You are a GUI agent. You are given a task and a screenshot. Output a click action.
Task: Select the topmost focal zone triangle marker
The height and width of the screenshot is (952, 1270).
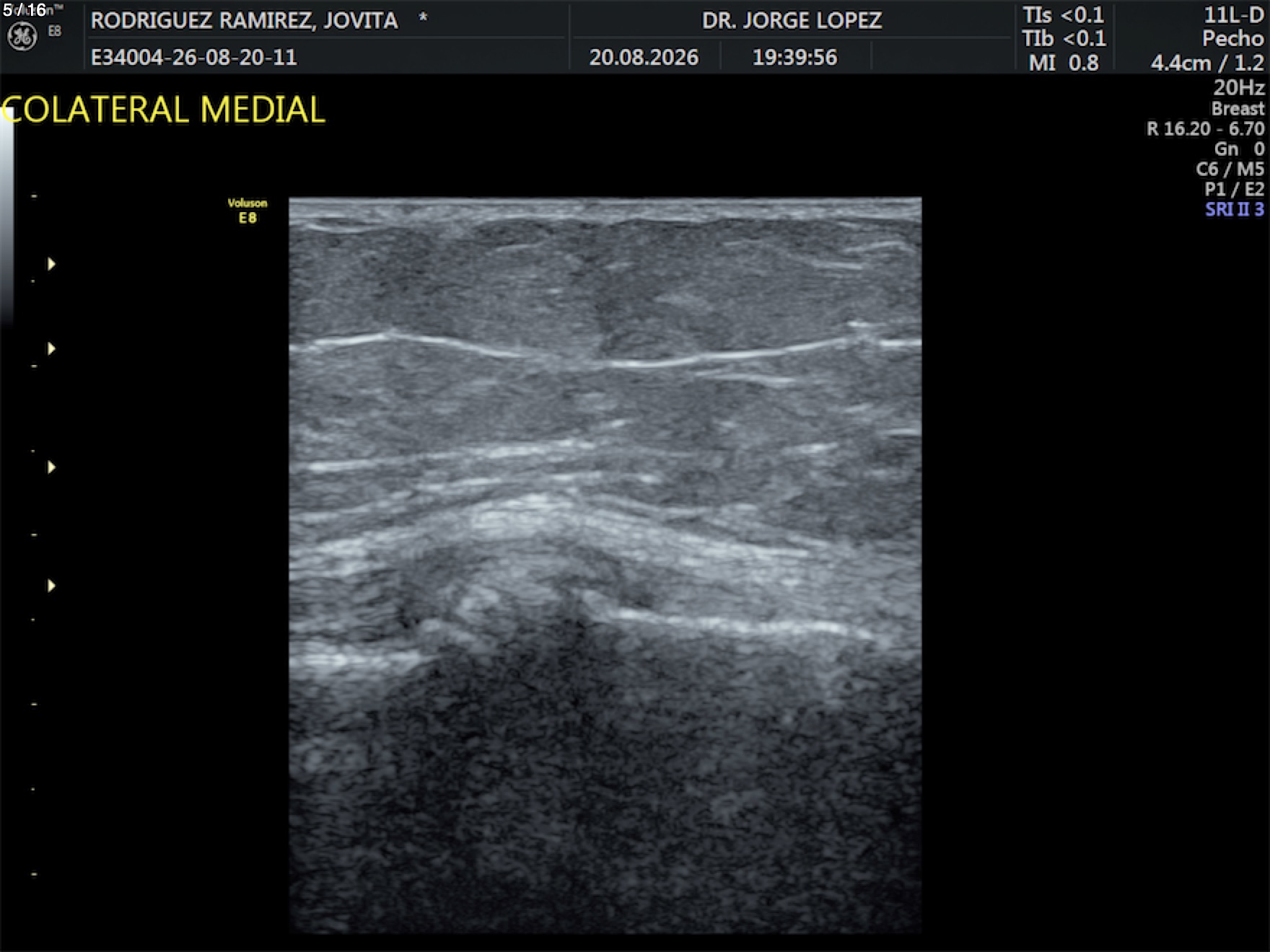coord(51,264)
